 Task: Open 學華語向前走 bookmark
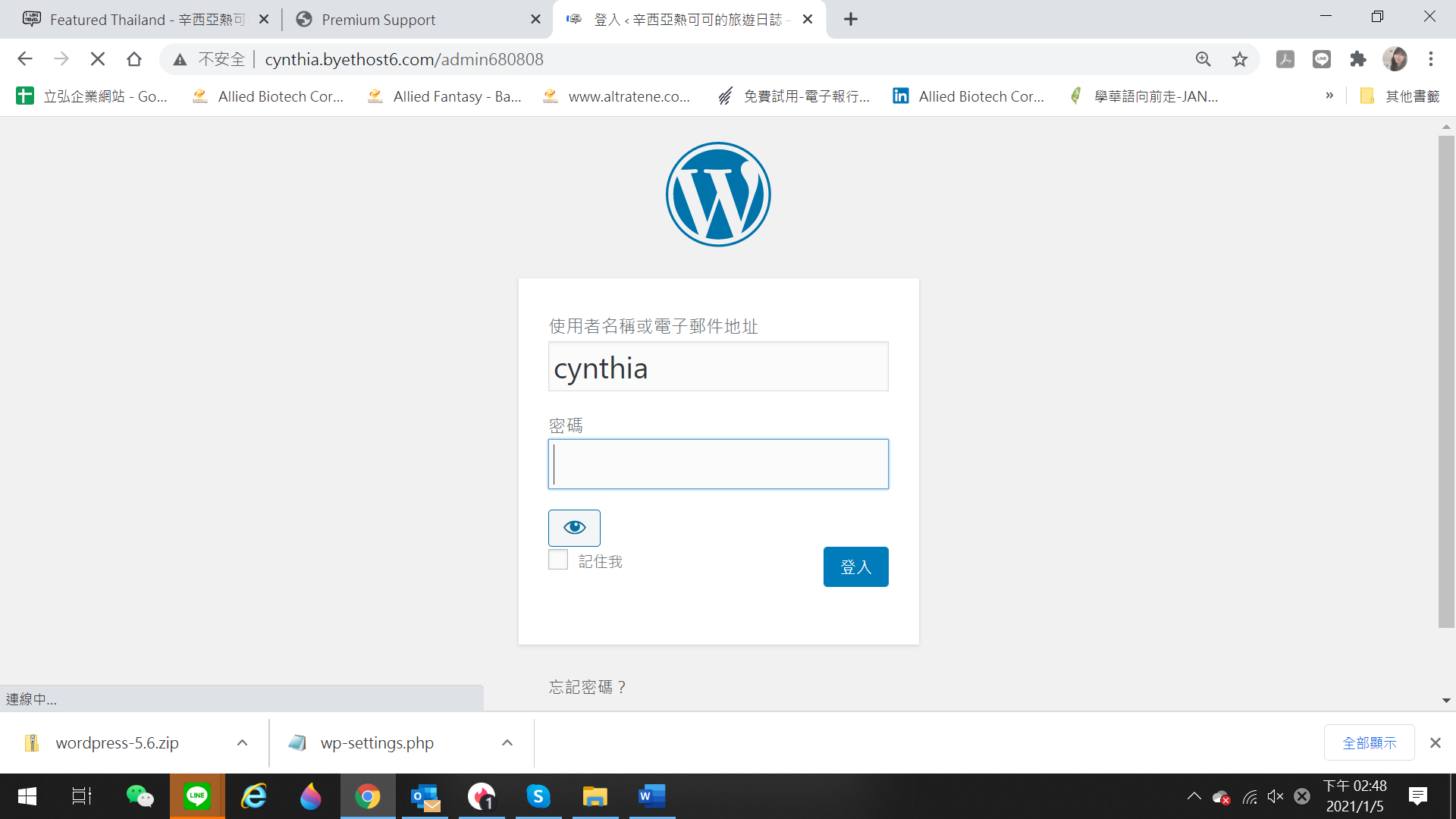coord(1144,96)
